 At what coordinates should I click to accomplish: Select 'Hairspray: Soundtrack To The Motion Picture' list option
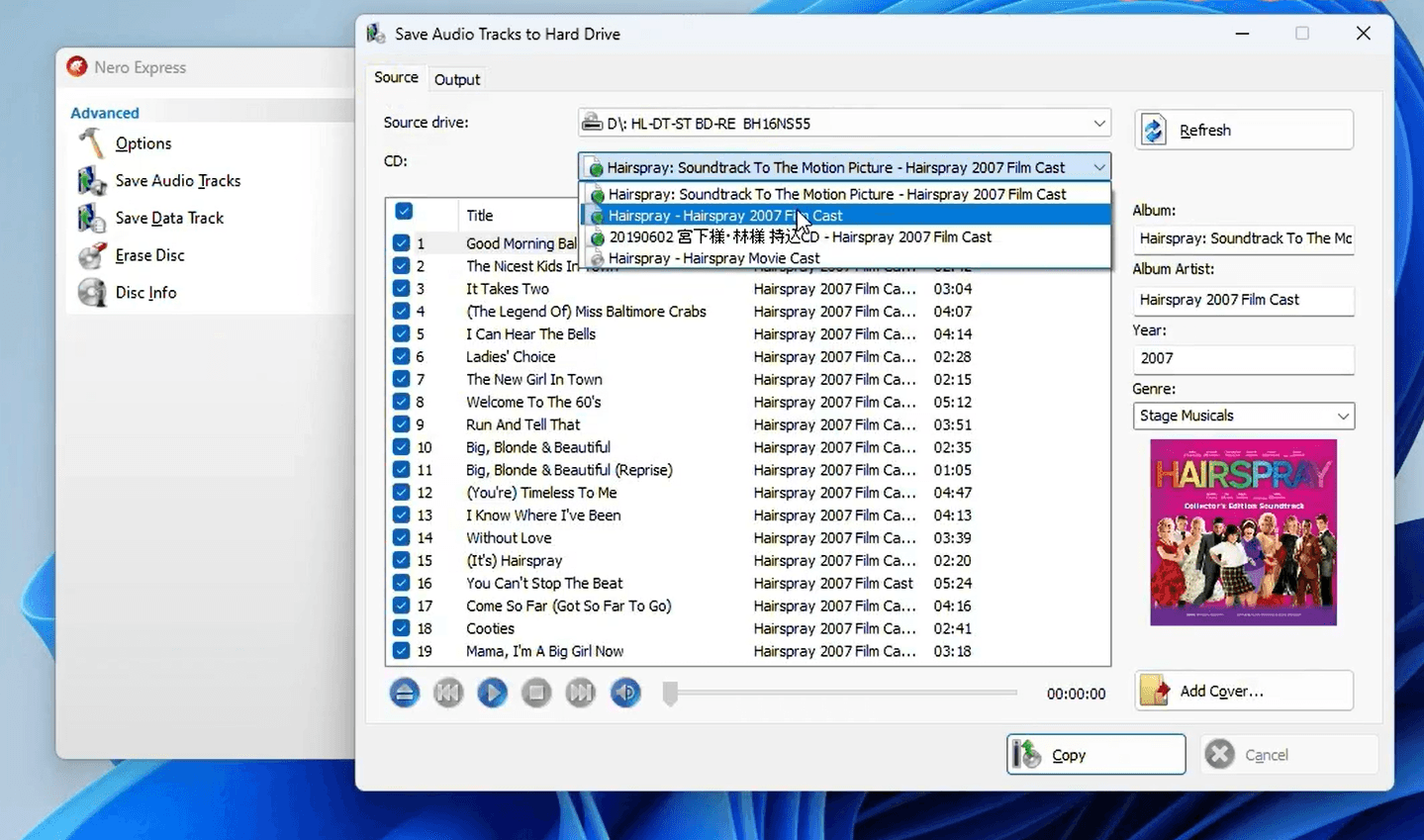(844, 194)
